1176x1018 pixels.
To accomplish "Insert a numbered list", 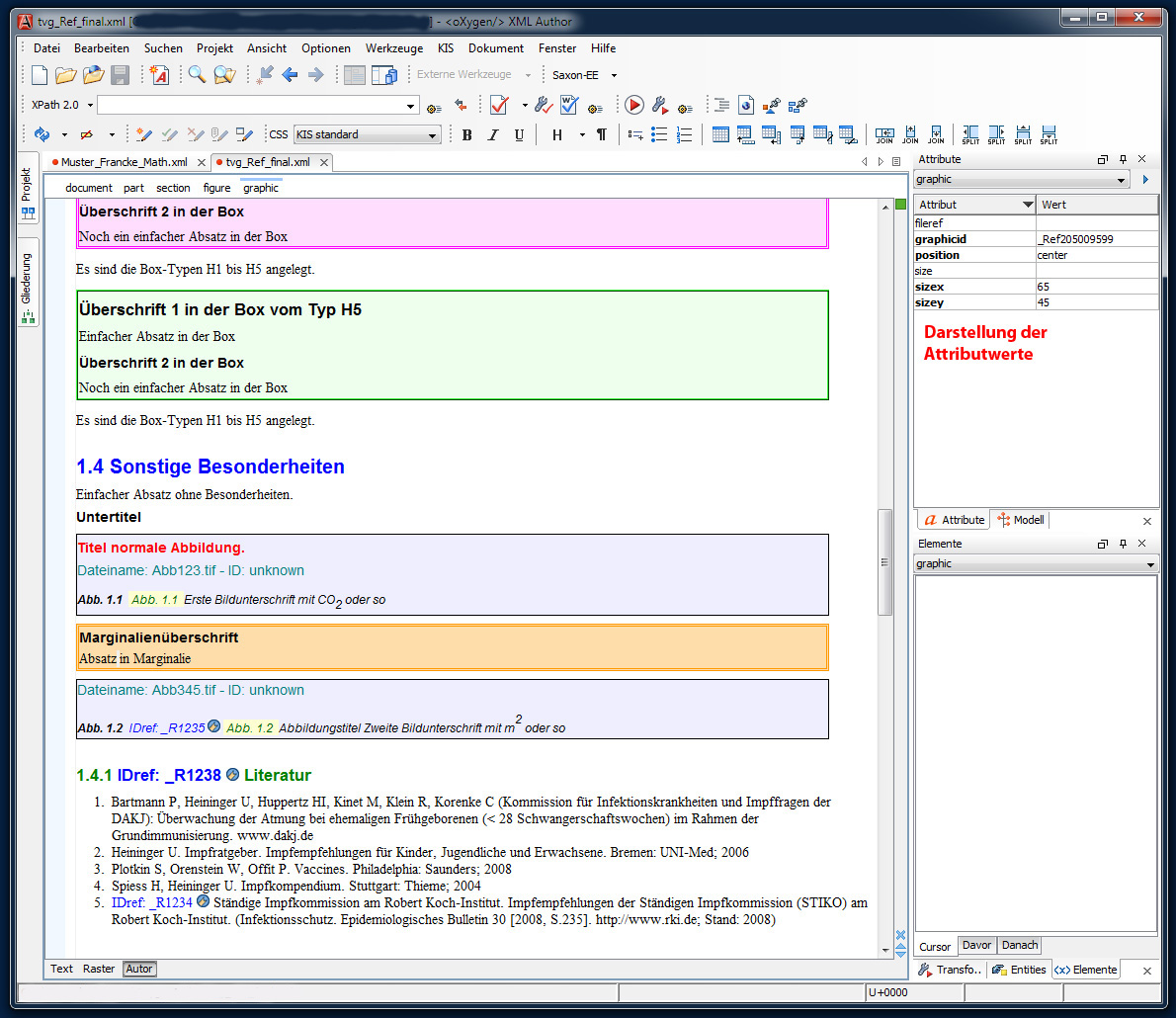I will point(684,134).
